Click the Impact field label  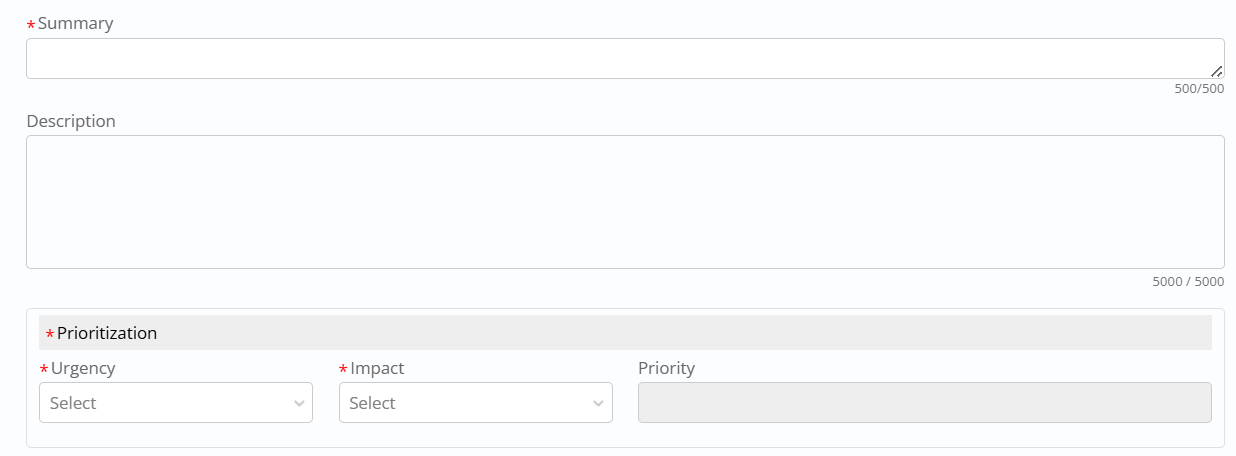pos(377,368)
